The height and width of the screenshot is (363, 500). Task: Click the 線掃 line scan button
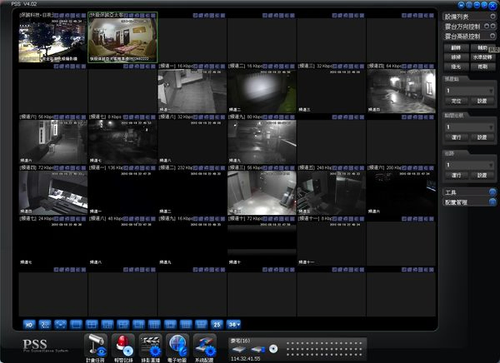tap(456, 57)
